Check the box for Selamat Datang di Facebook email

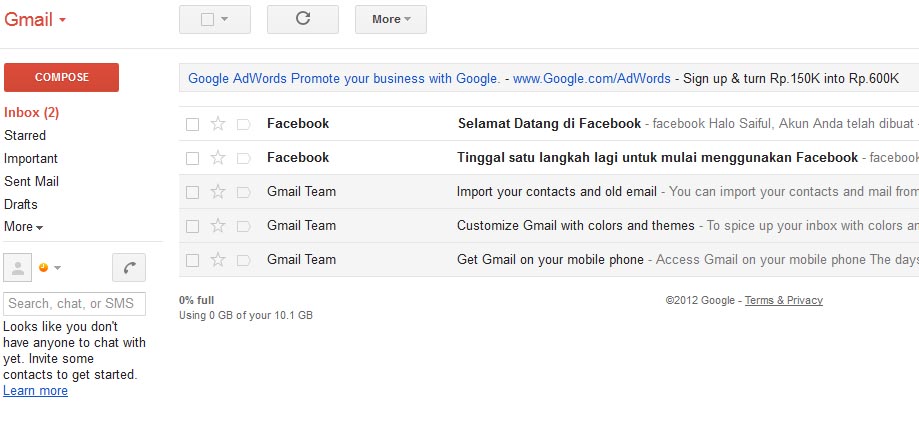pyautogui.click(x=192, y=124)
